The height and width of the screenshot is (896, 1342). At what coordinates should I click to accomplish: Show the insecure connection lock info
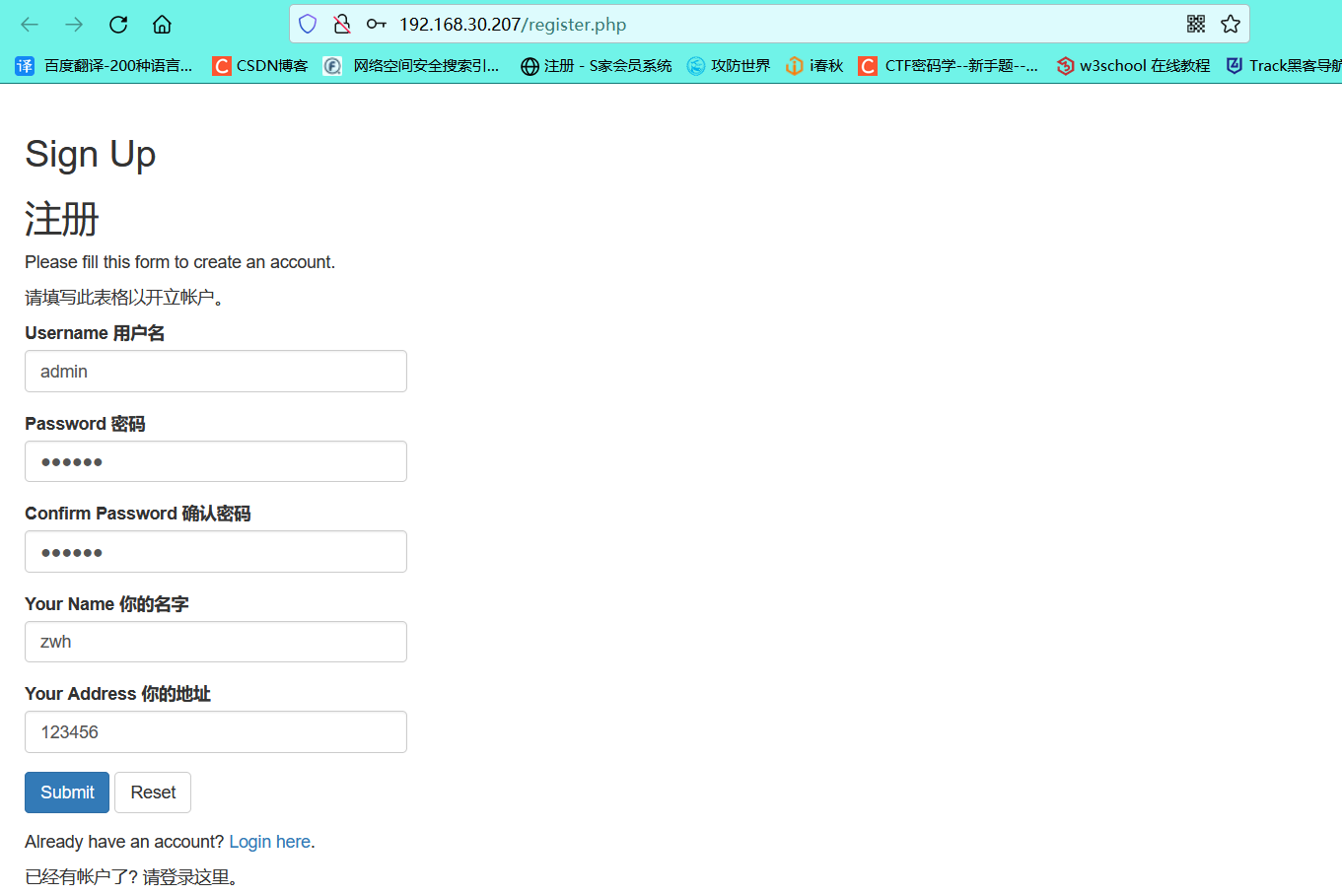pos(342,24)
